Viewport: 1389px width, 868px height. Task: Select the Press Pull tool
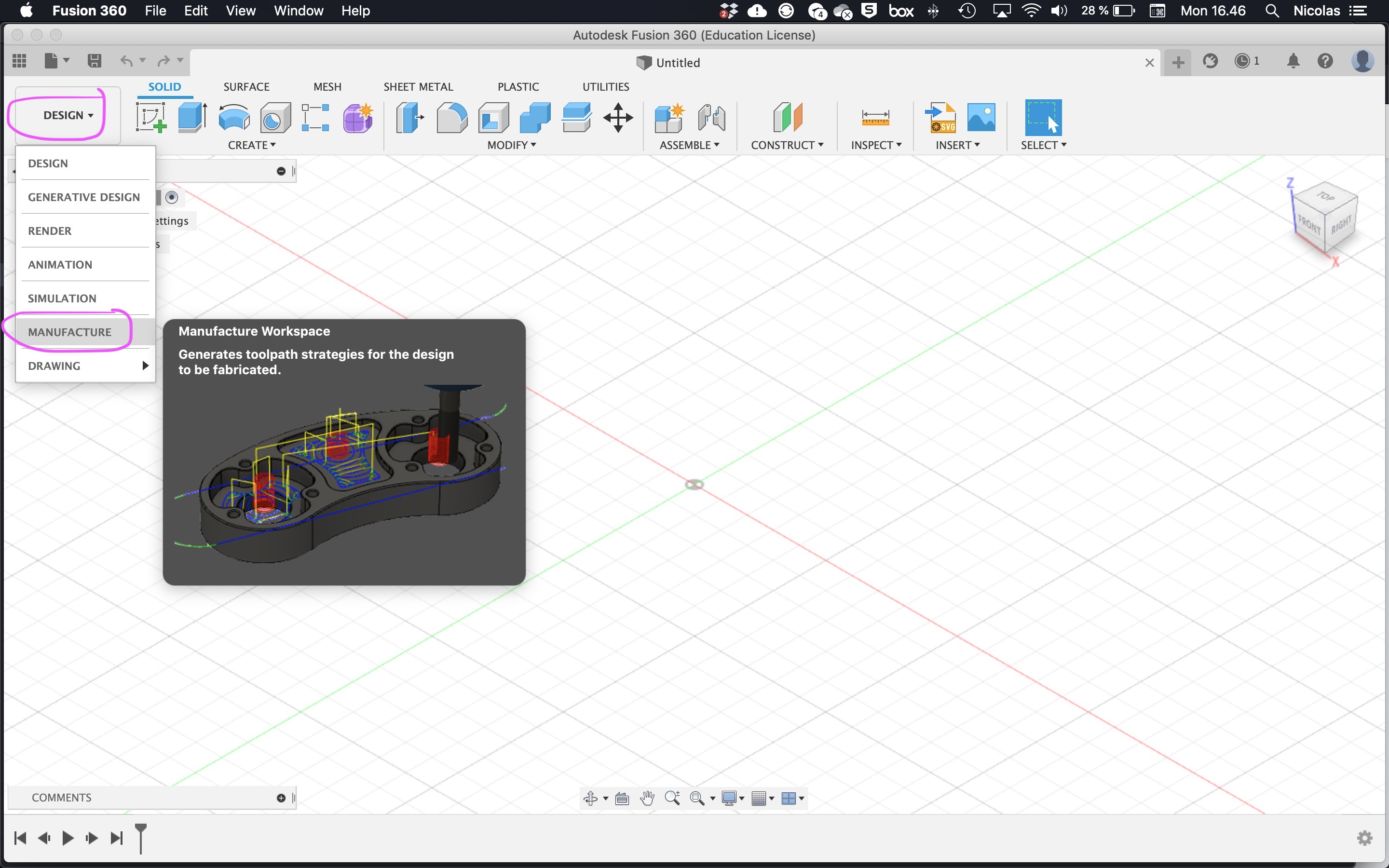coord(410,118)
